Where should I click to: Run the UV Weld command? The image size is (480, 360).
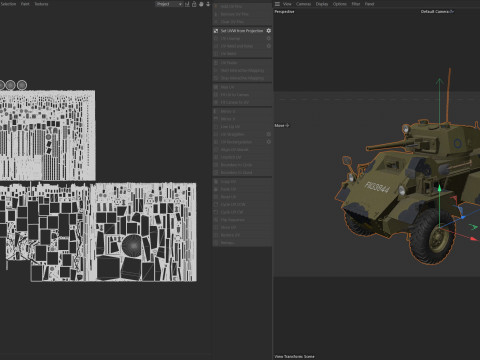[242, 54]
